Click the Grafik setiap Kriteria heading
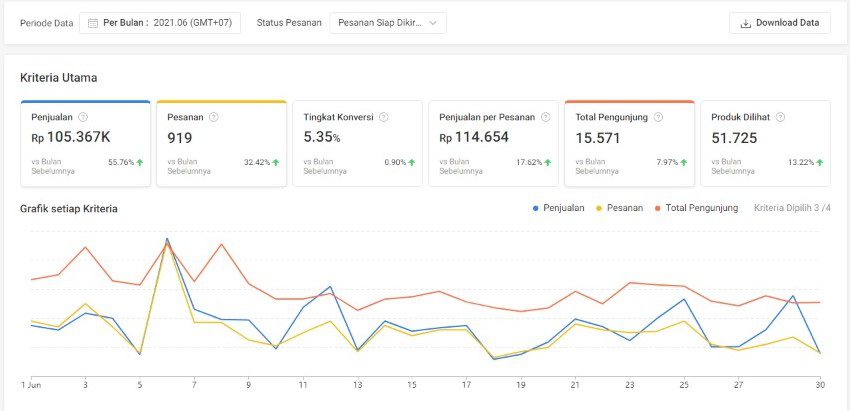850x411 pixels. coord(69,209)
